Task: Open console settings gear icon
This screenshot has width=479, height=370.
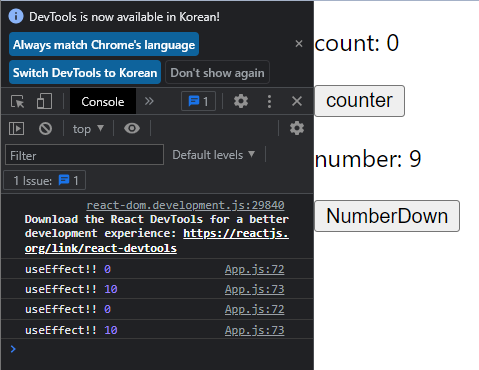Action: point(297,128)
